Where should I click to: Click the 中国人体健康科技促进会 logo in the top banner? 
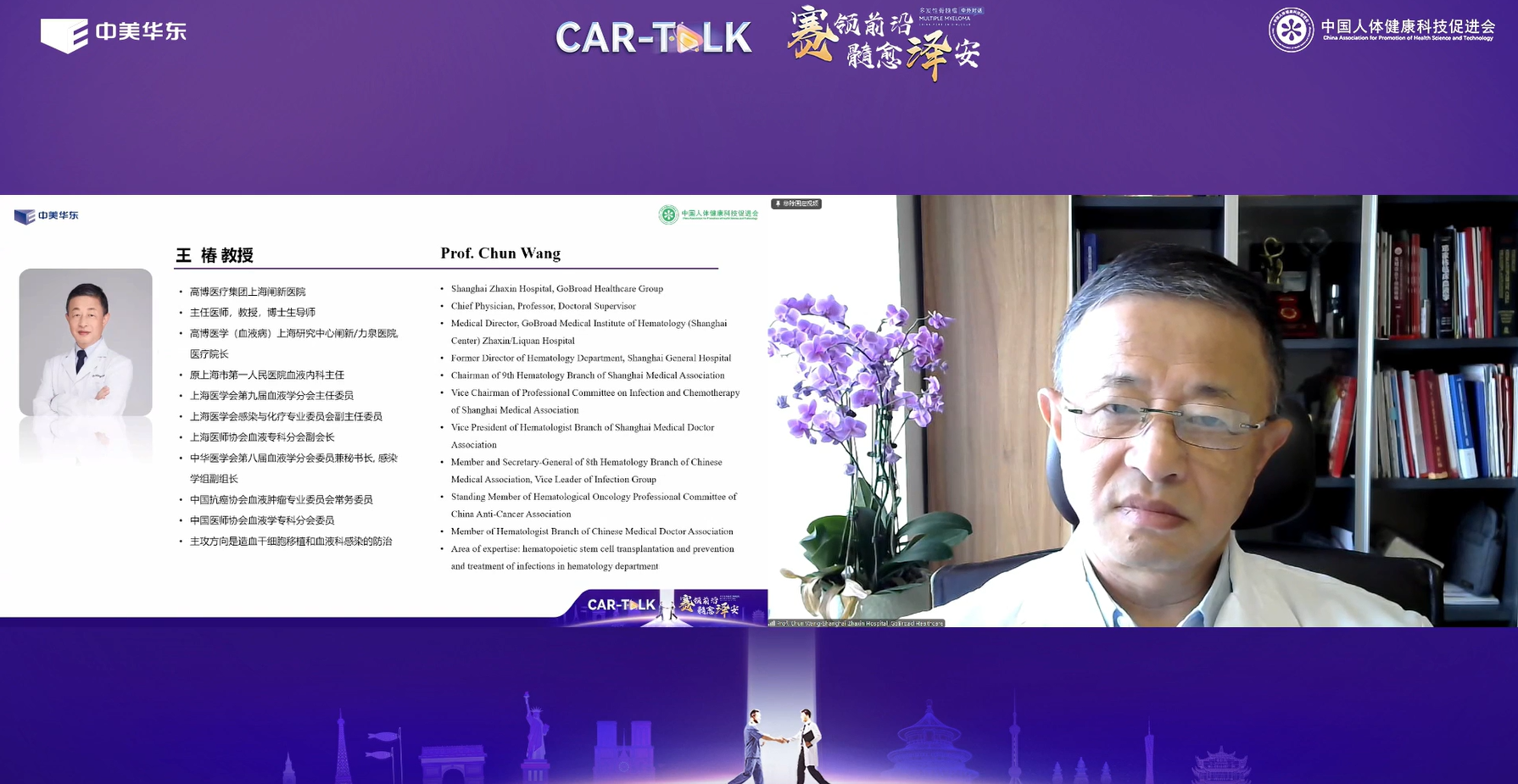pyautogui.click(x=1382, y=30)
